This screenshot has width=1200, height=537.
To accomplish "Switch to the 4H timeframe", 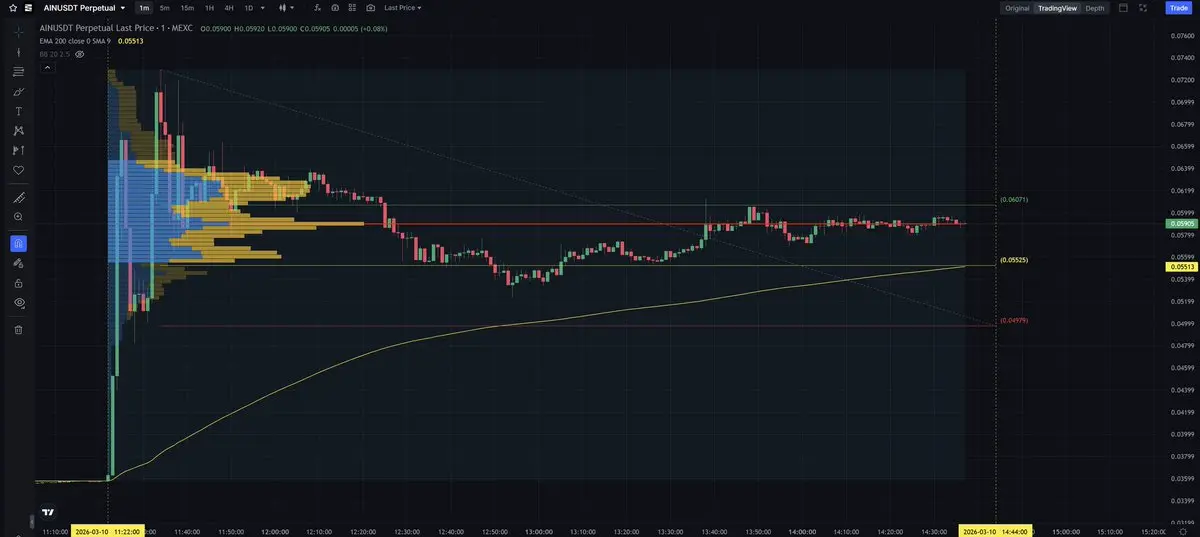I will pyautogui.click(x=229, y=7).
